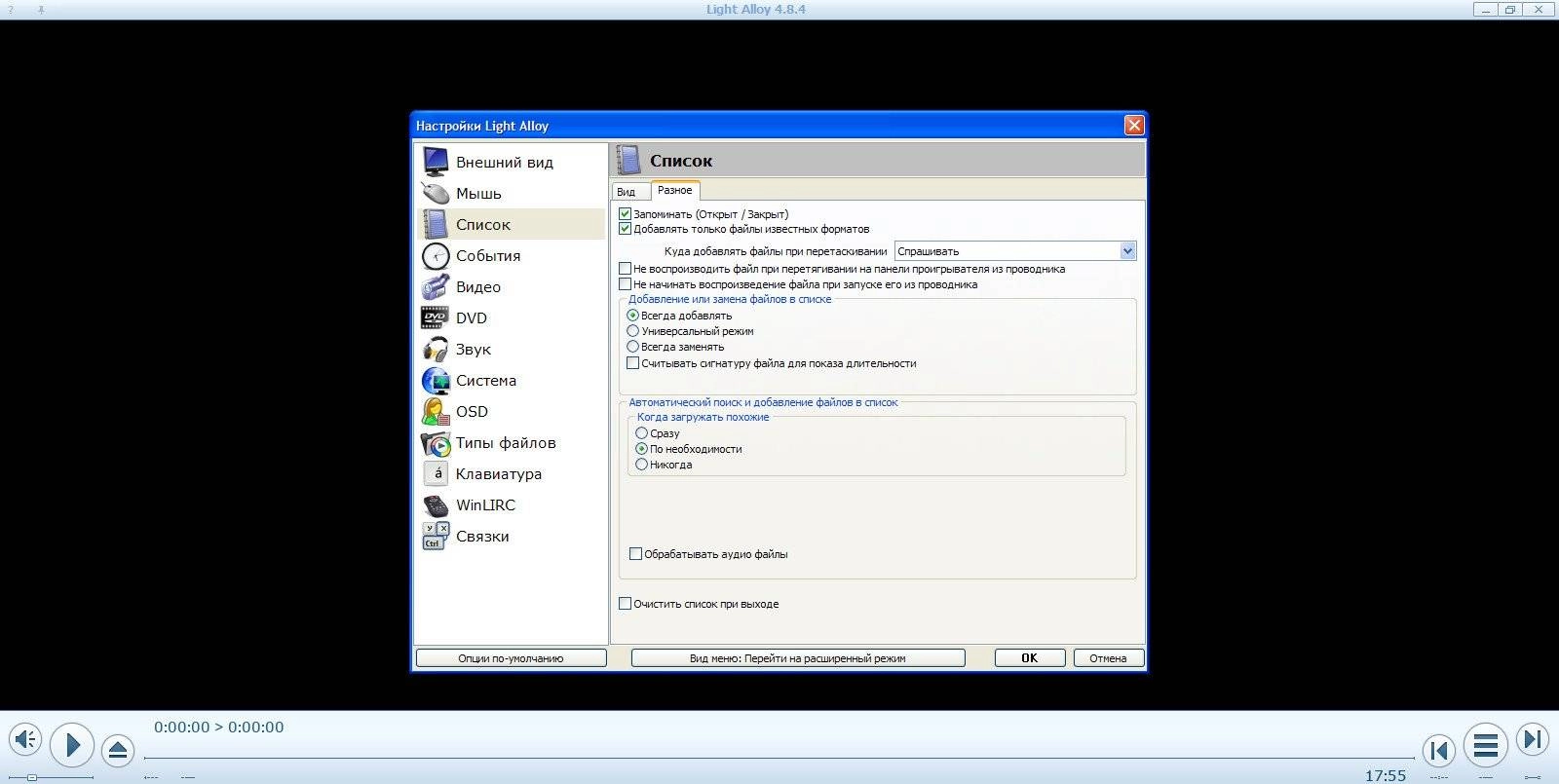Select the Универсальный режим radio option

pos(633,331)
